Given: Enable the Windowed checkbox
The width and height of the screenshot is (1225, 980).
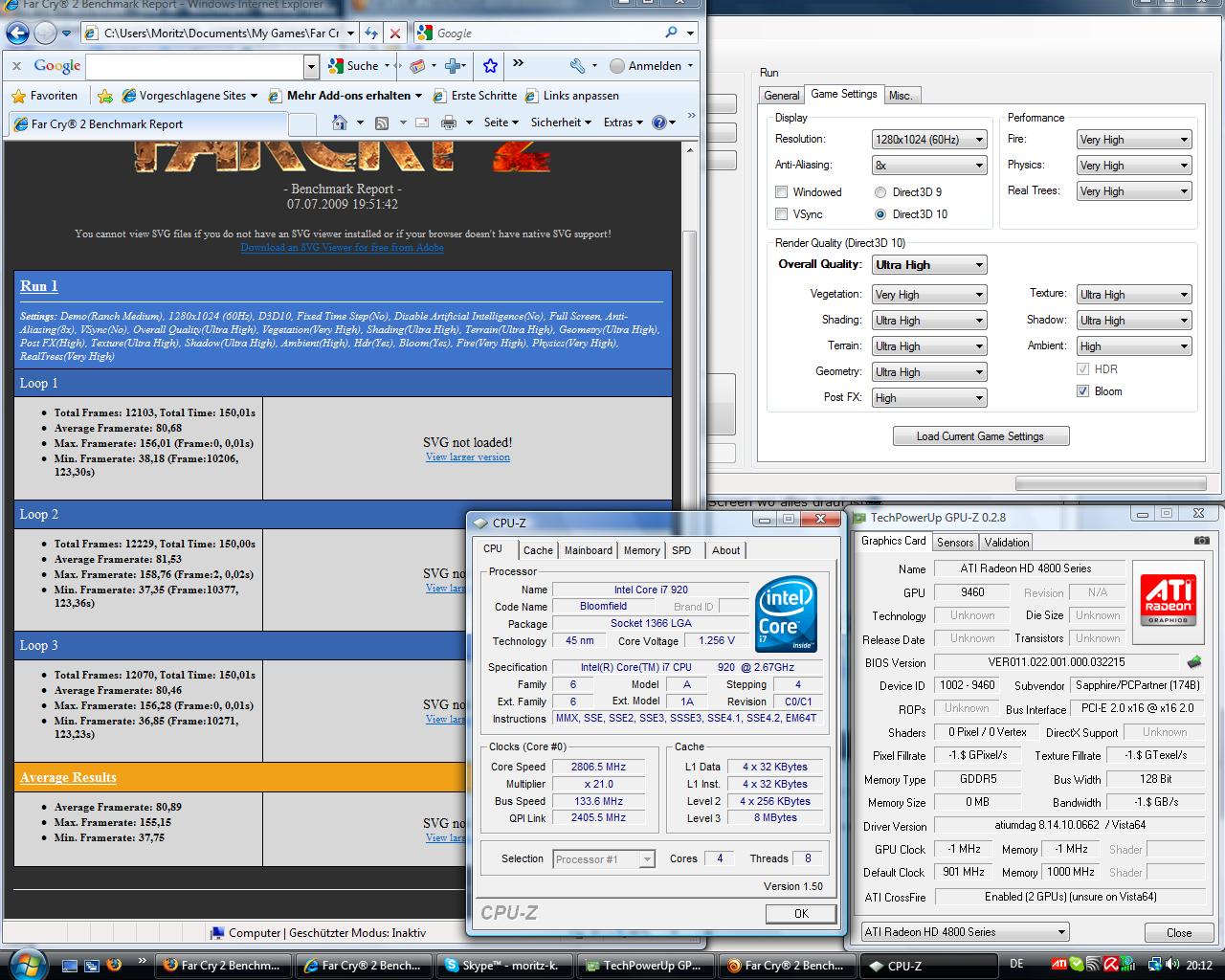Looking at the screenshot, I should [781, 192].
